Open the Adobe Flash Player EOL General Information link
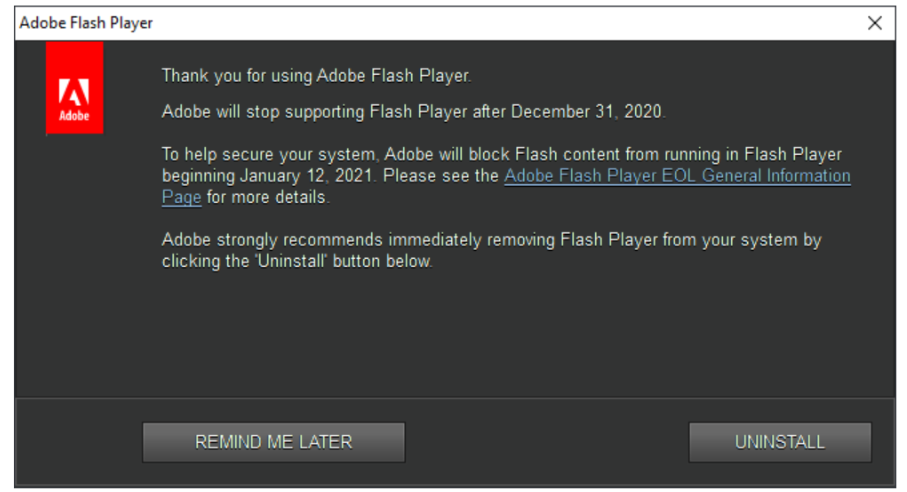This screenshot has width=907, height=492. 677,176
